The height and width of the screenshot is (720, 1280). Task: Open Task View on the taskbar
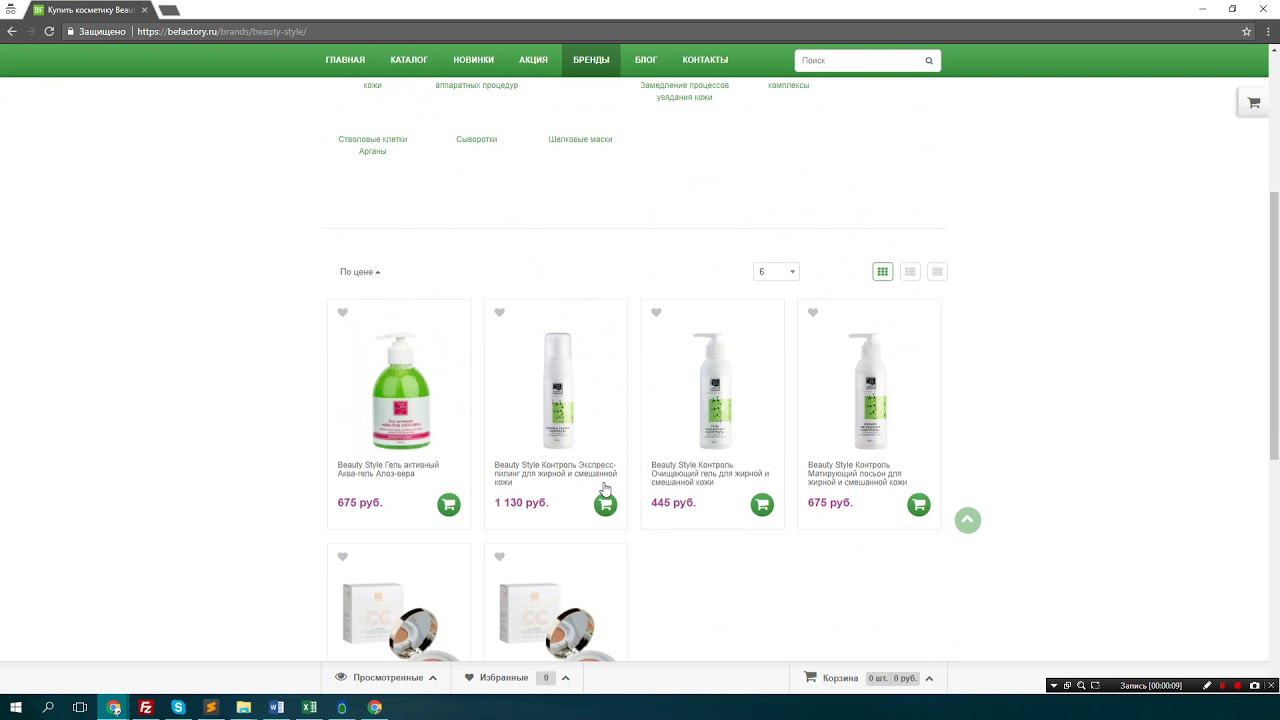point(80,707)
